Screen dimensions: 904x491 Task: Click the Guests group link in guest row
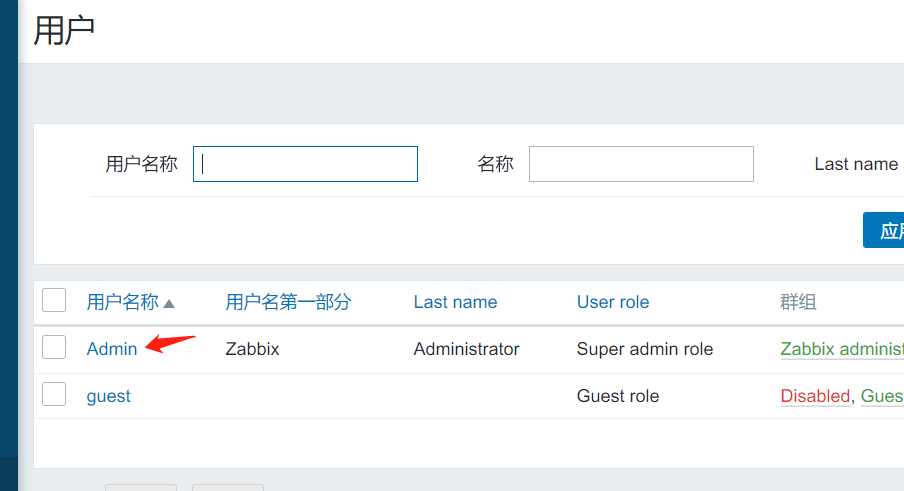(x=882, y=396)
